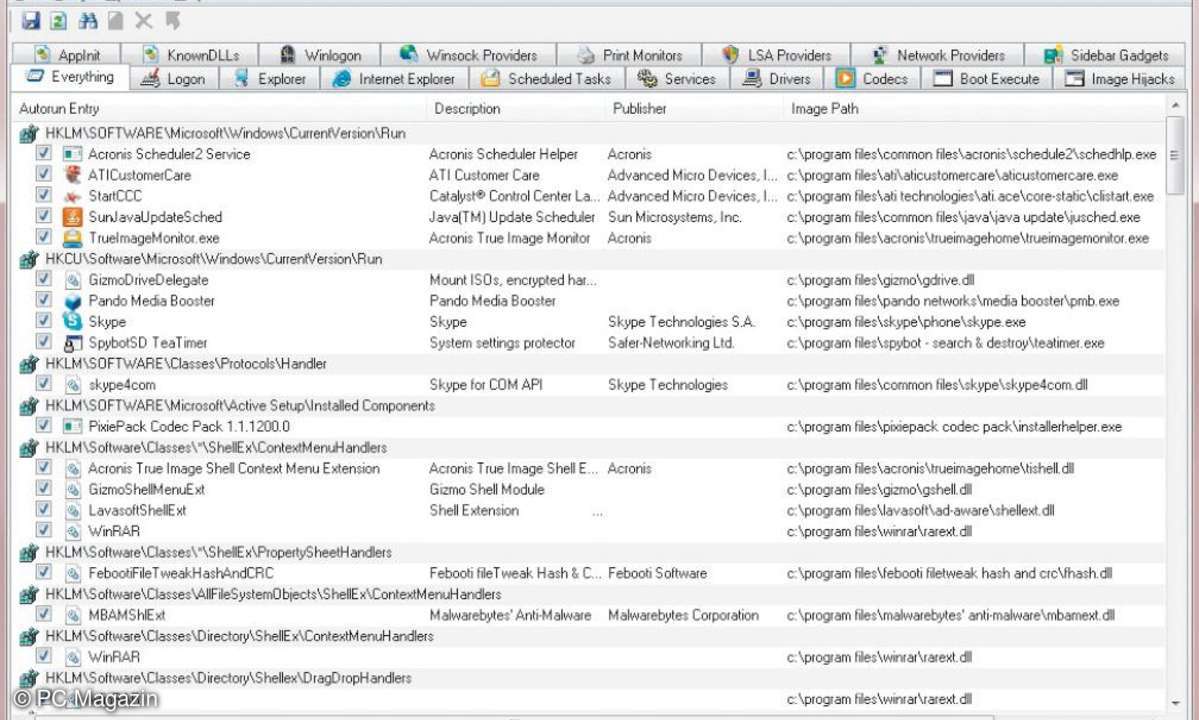Viewport: 1199px width, 720px height.
Task: Click registry icon of Active Setup key
Action: tap(29, 406)
